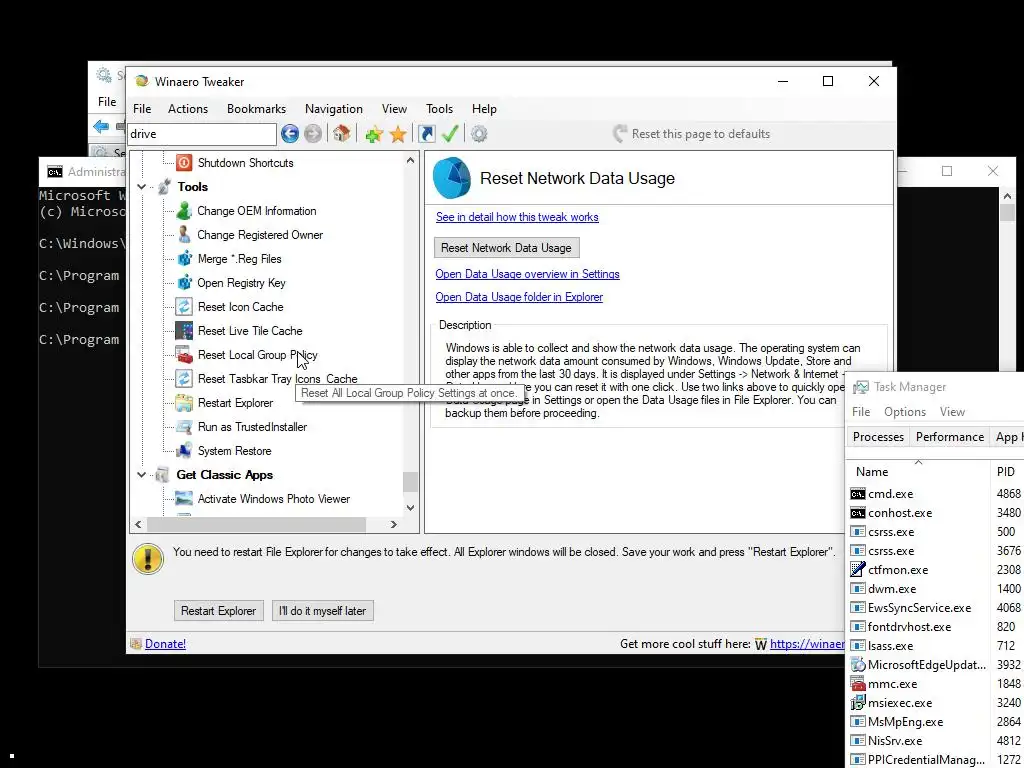
Task: Click the Donate! link
Action: click(x=165, y=644)
